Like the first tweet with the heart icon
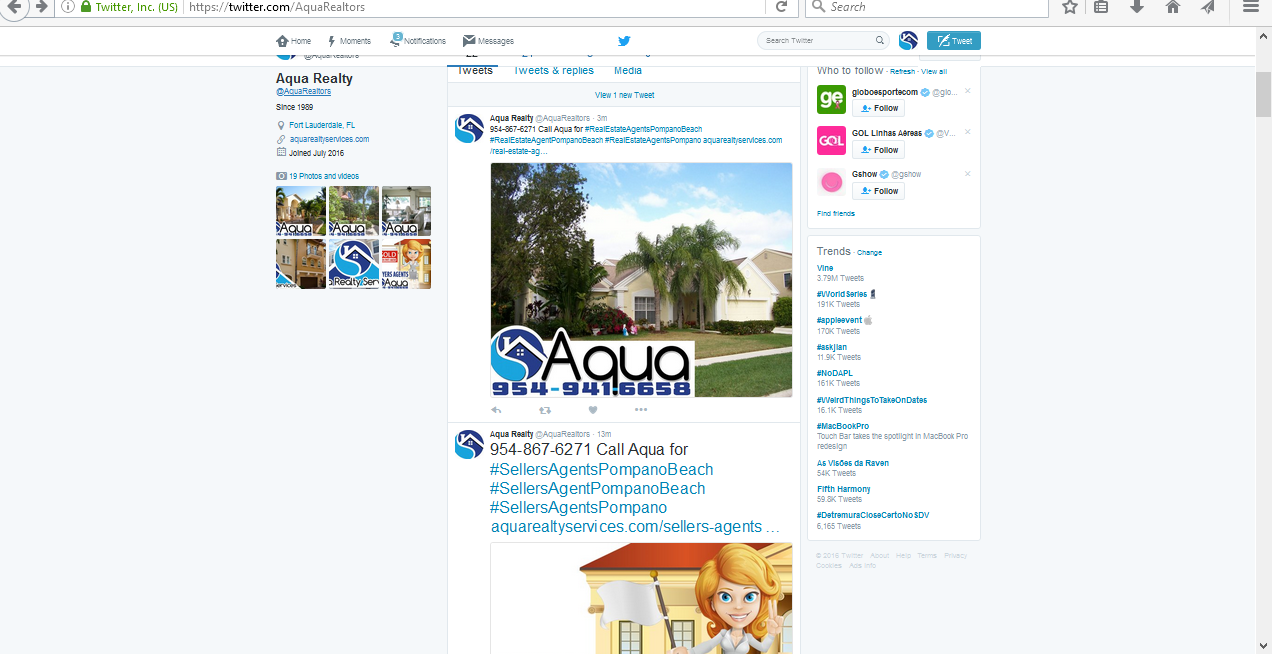The image size is (1272, 654). click(x=593, y=409)
